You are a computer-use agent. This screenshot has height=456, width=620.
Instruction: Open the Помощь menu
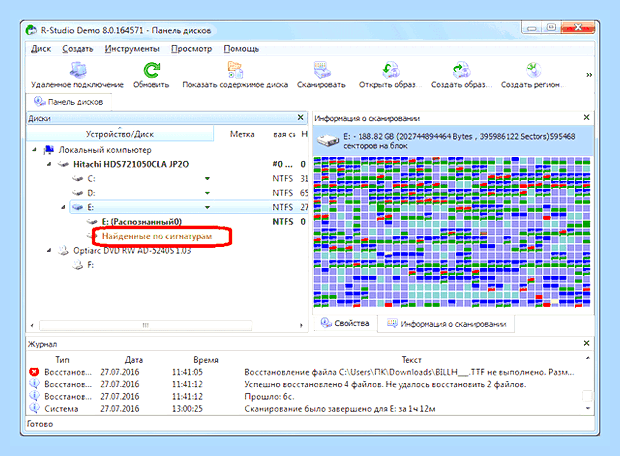(241, 49)
